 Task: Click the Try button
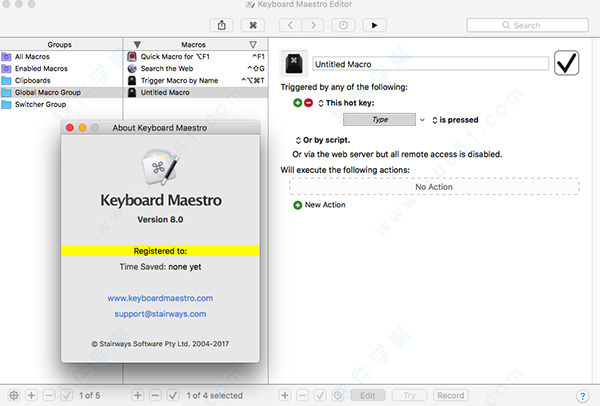click(x=409, y=395)
